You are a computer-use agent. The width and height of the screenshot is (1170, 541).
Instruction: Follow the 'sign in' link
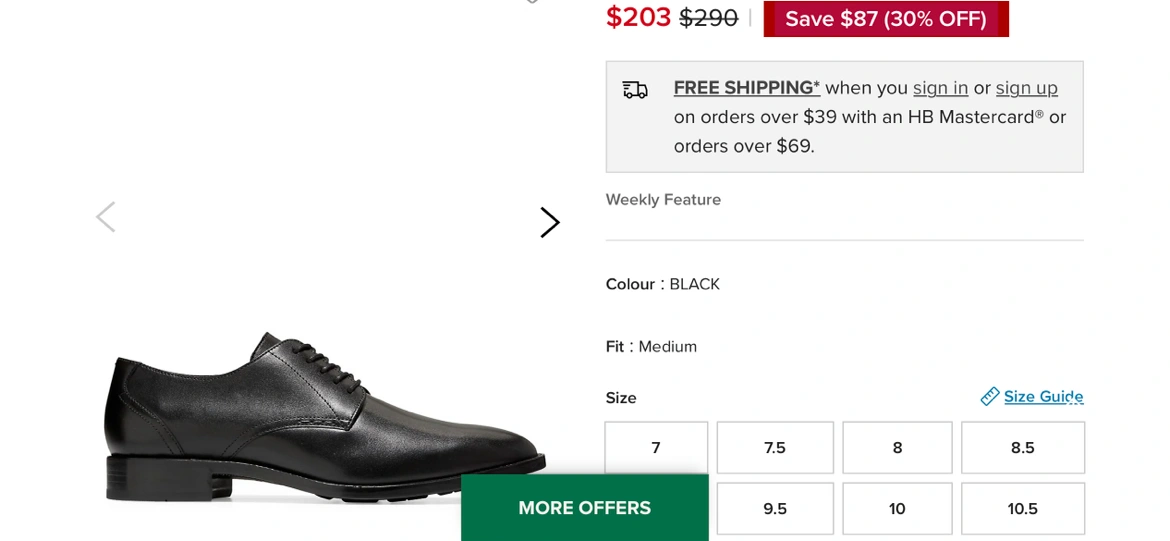point(940,88)
